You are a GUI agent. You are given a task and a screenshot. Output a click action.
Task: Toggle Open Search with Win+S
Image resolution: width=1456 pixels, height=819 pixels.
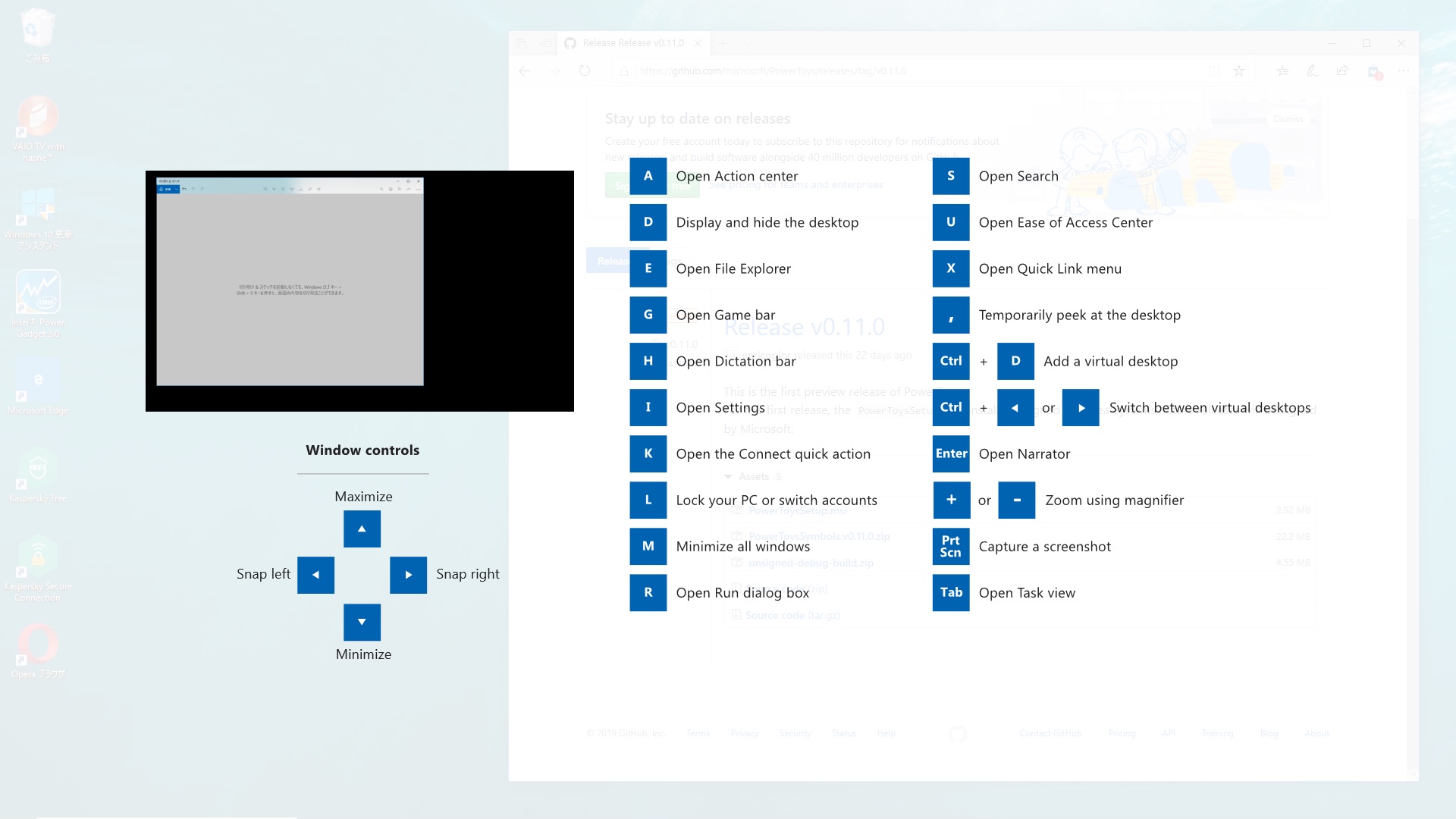(x=950, y=176)
